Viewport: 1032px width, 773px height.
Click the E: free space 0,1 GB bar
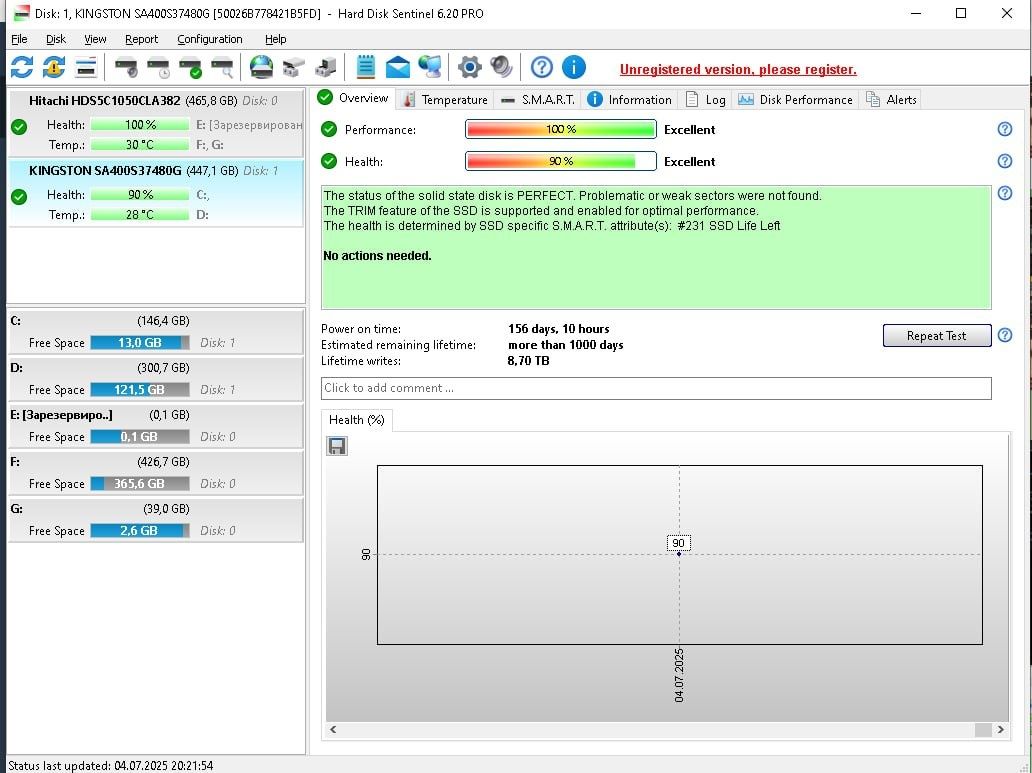point(140,437)
